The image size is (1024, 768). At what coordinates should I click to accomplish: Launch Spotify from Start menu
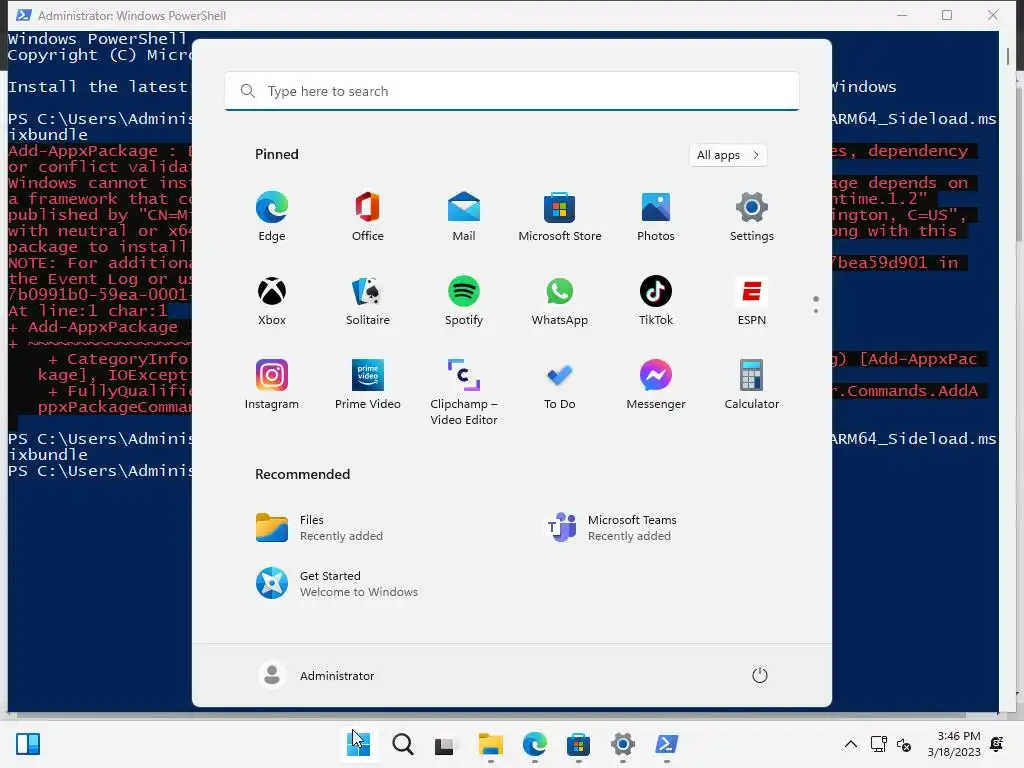(464, 301)
